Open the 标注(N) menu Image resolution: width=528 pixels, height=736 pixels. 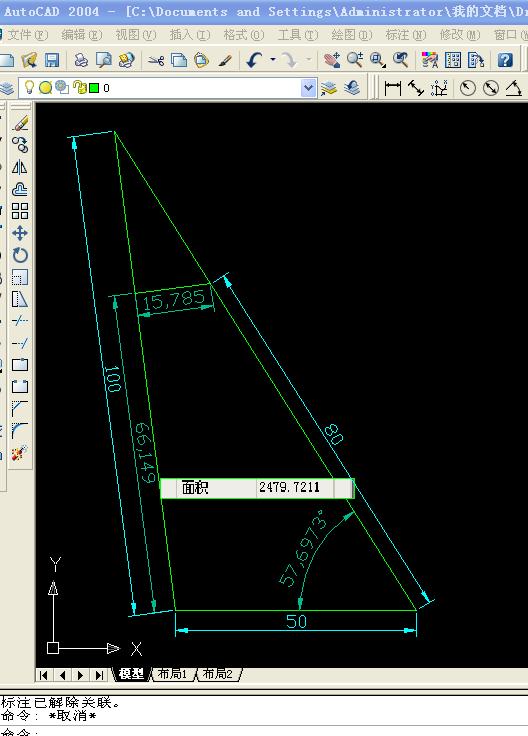(x=406, y=35)
